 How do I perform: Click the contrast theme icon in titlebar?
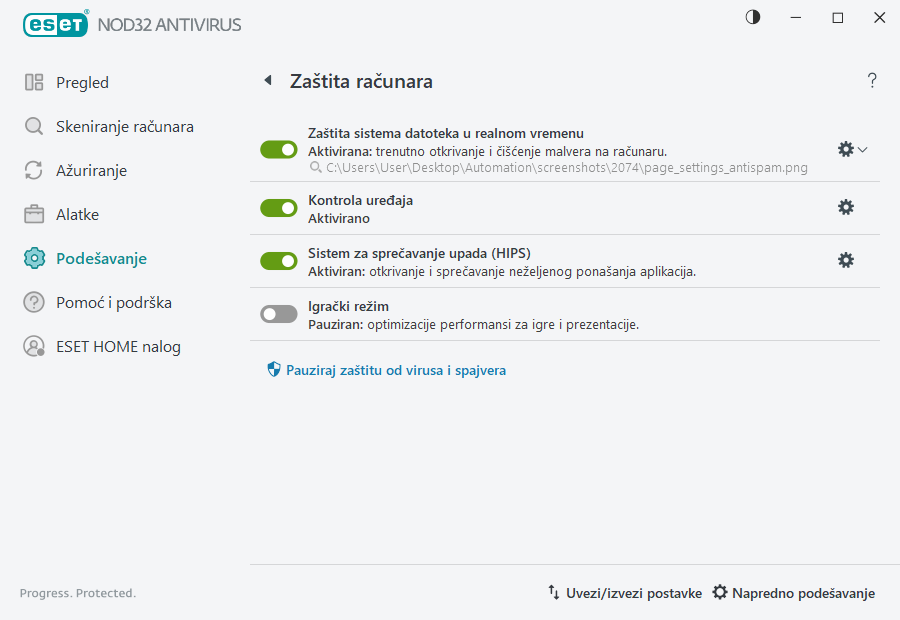click(x=752, y=17)
